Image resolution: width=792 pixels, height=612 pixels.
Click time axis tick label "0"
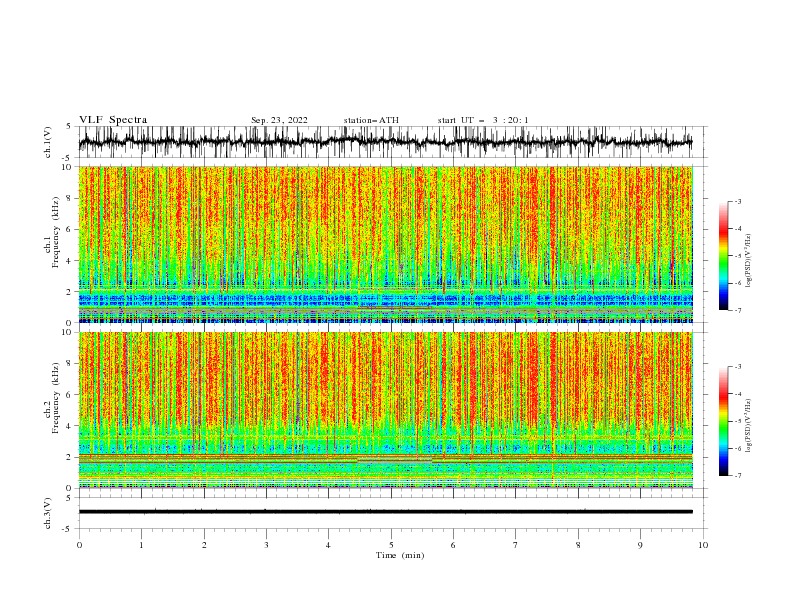tap(79, 545)
